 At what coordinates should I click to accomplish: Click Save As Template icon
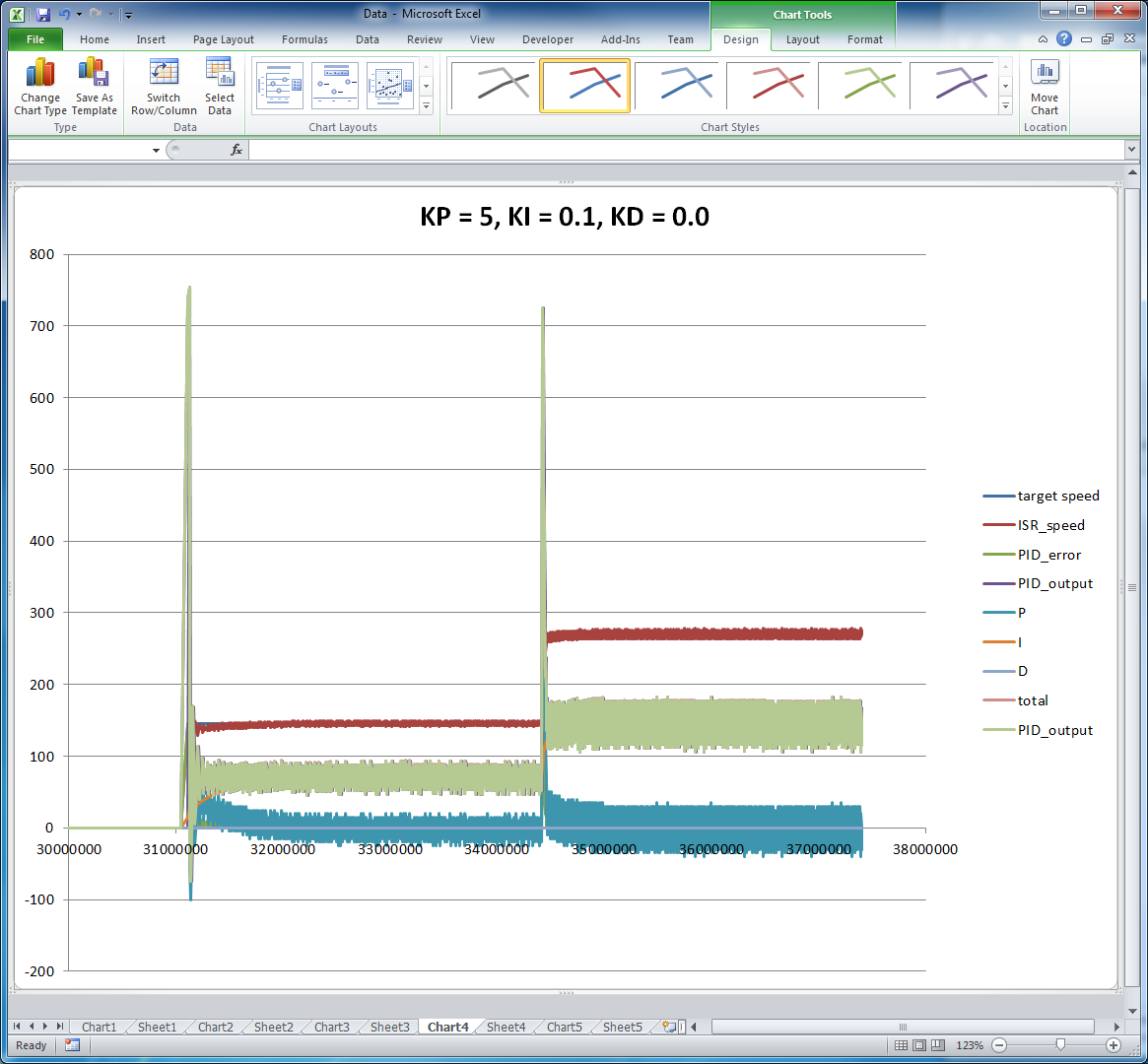click(95, 87)
